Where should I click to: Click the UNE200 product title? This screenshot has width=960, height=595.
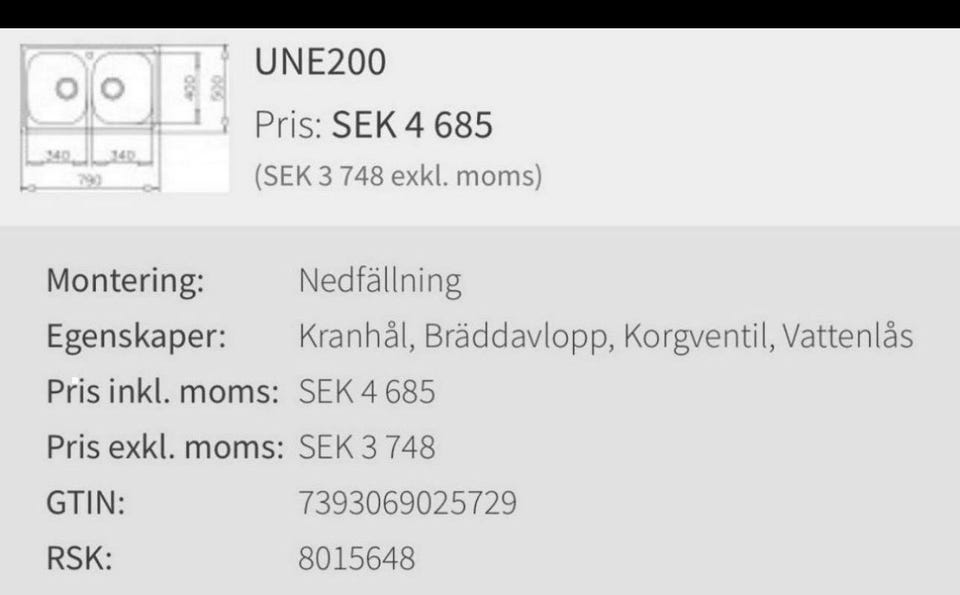click(x=320, y=63)
